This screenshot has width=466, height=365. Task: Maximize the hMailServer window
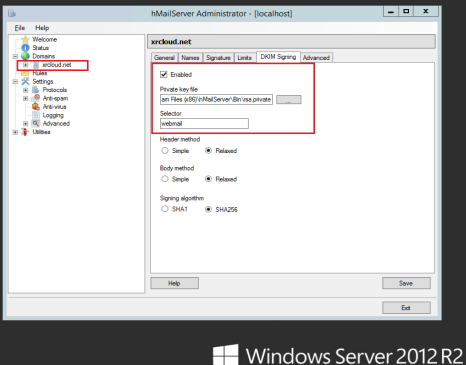406,11
